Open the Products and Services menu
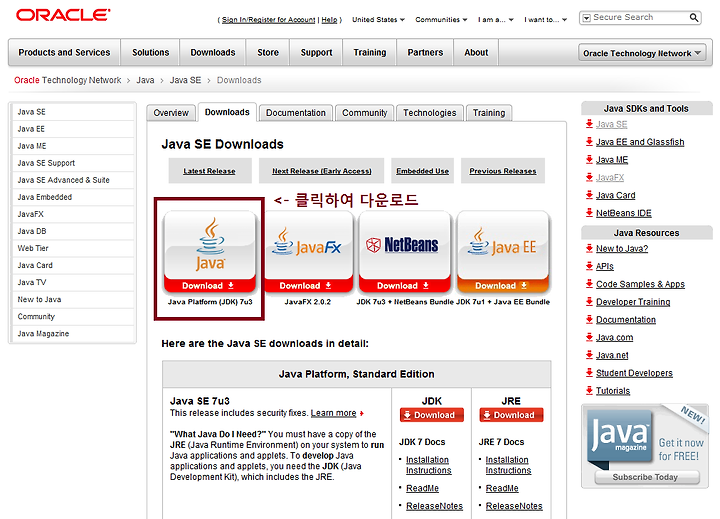 click(x=64, y=52)
